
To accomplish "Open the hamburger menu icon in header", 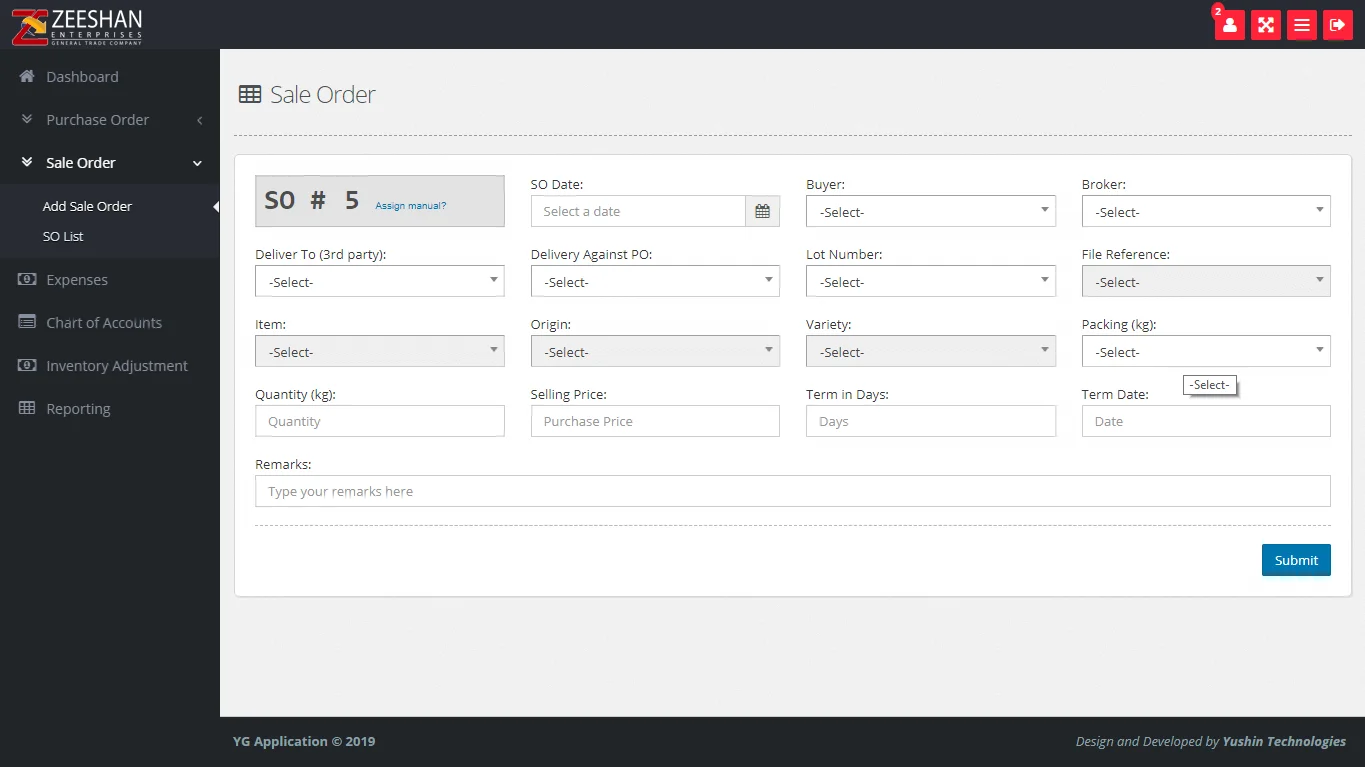I will click(x=1301, y=25).
